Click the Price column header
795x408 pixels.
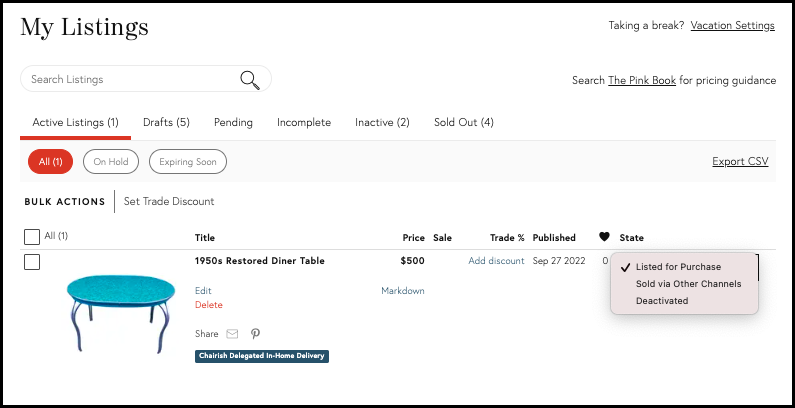[x=414, y=237]
